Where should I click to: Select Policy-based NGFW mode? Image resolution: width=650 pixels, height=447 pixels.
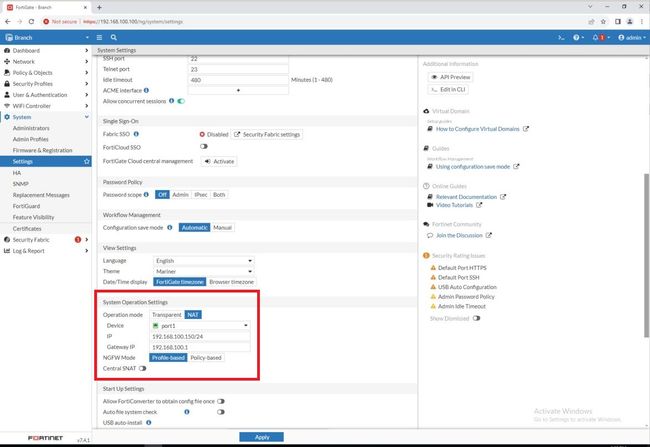pyautogui.click(x=206, y=357)
